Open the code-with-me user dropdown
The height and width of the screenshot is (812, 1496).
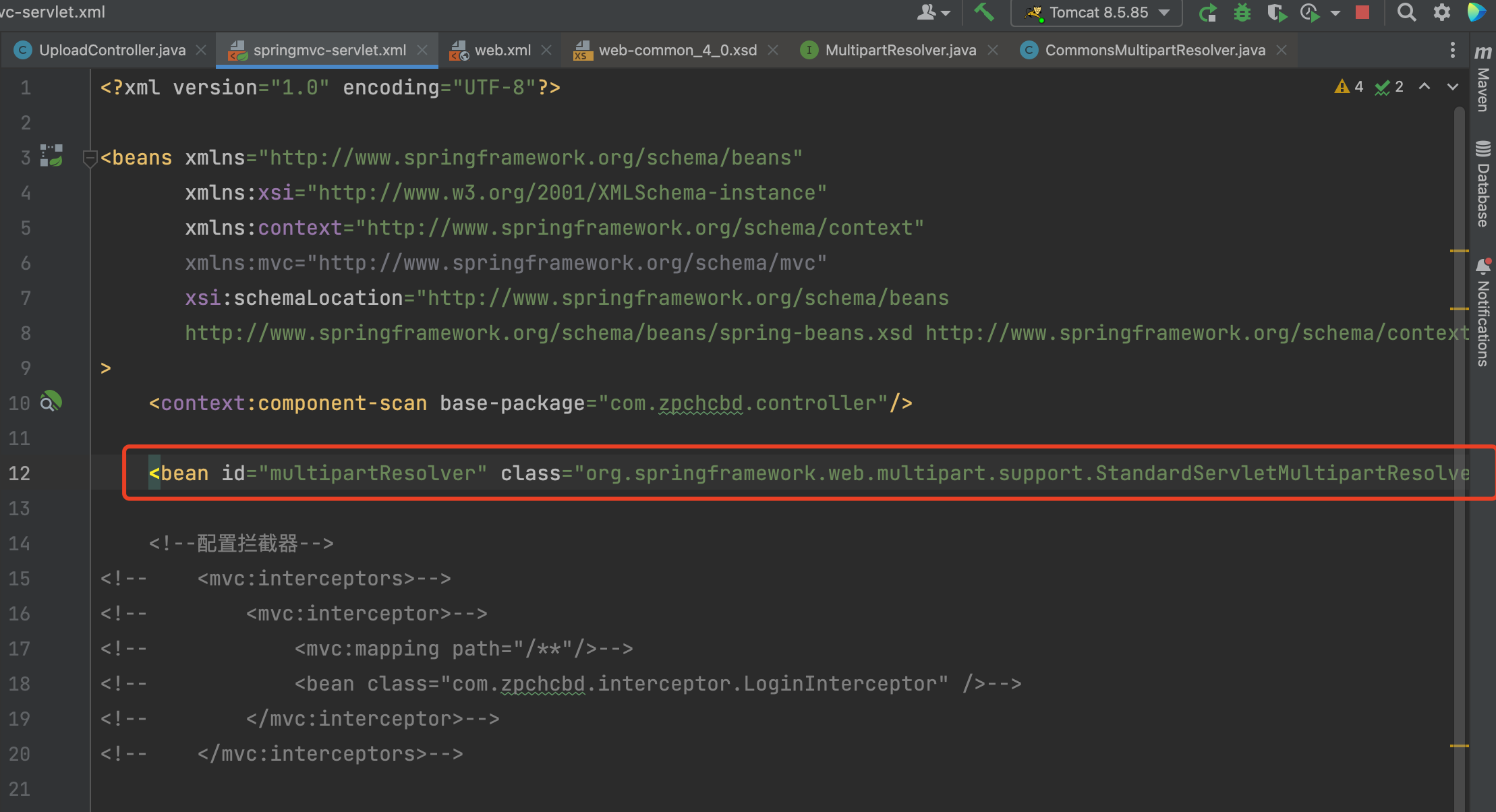933,12
